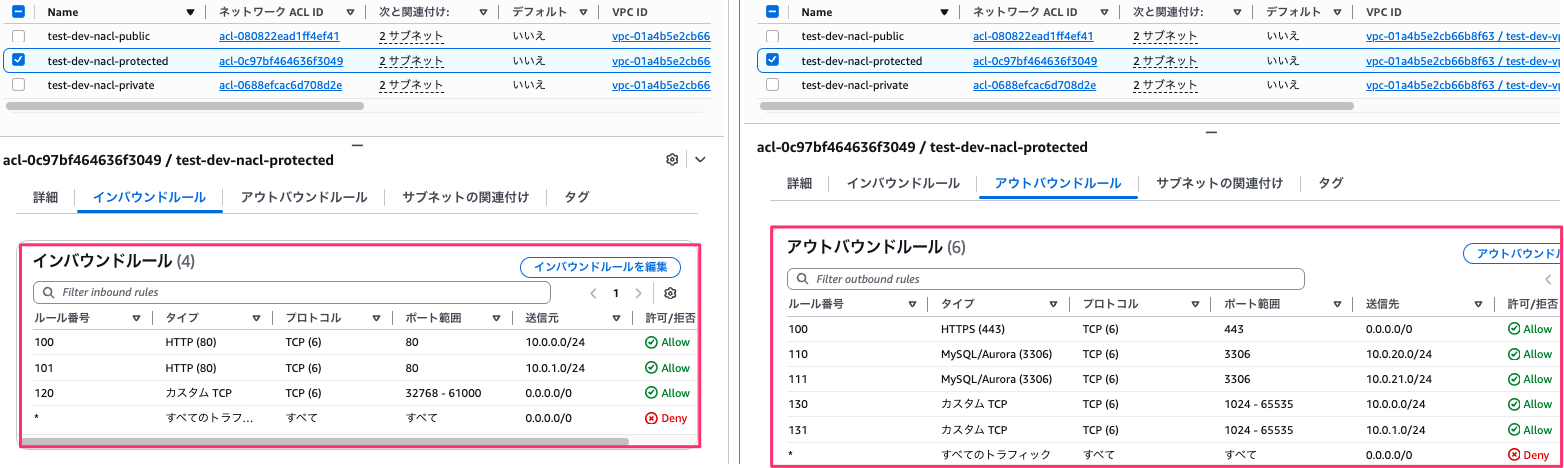Sort outbound rules by プロトコル column arrow
Image resolution: width=1564 pixels, height=468 pixels.
[1194, 305]
